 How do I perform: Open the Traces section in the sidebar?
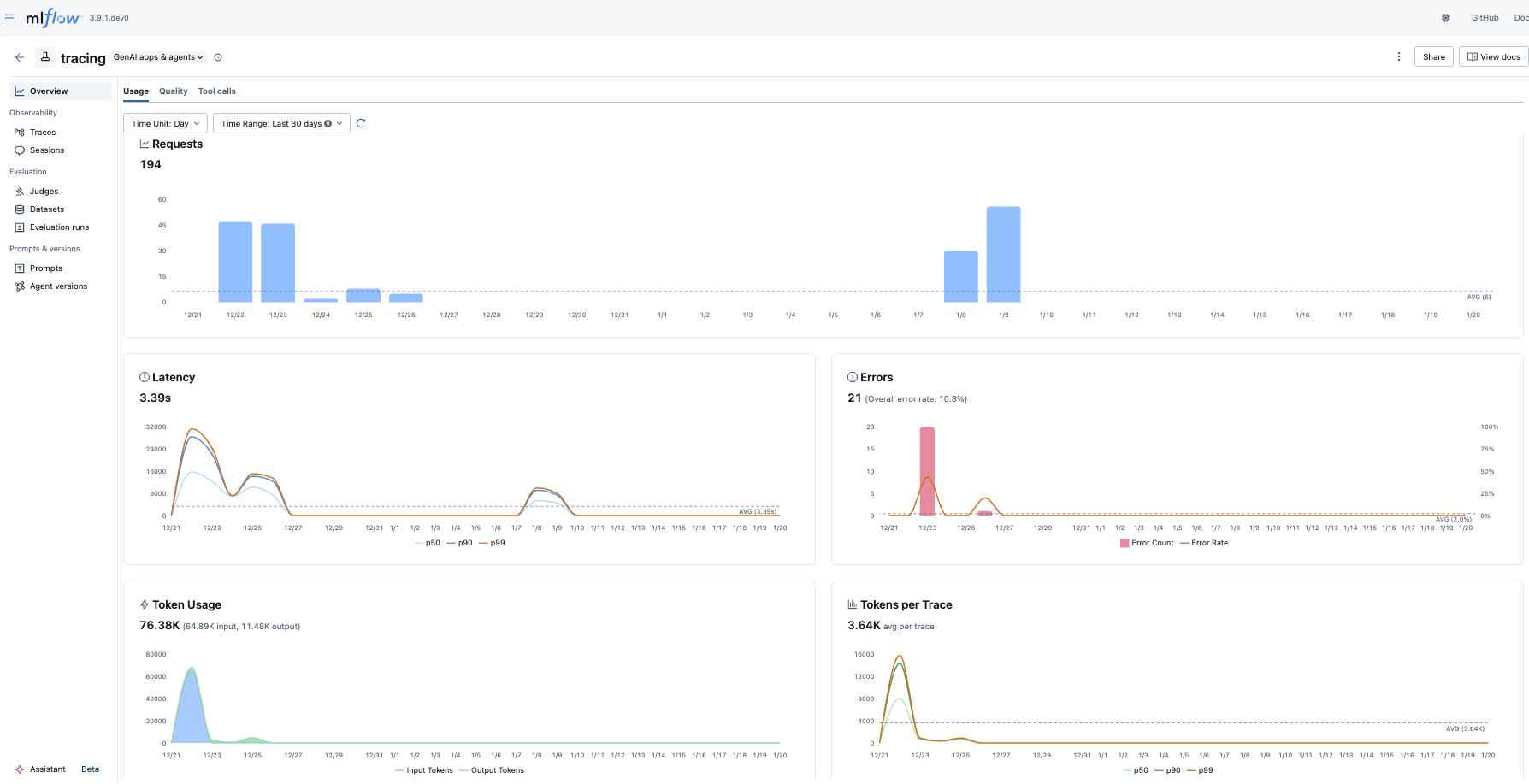pyautogui.click(x=42, y=132)
